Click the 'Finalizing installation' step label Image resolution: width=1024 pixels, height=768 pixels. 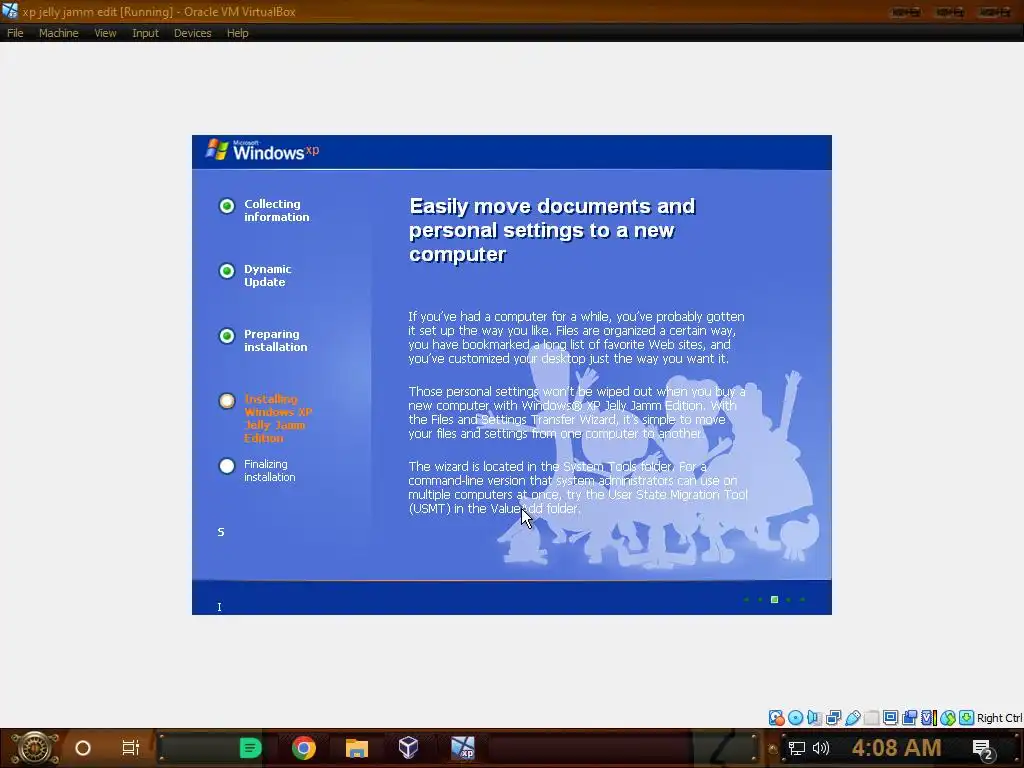click(x=270, y=471)
